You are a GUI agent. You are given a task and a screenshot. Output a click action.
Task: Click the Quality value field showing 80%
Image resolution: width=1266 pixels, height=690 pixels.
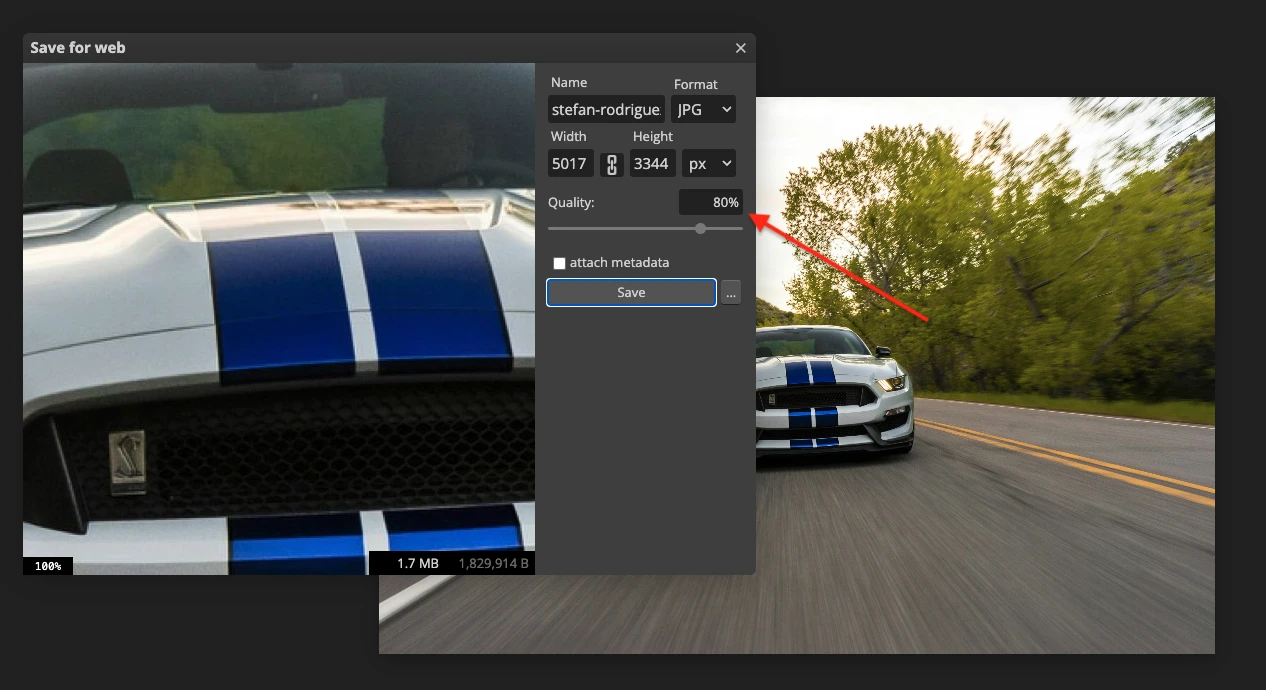tap(710, 202)
